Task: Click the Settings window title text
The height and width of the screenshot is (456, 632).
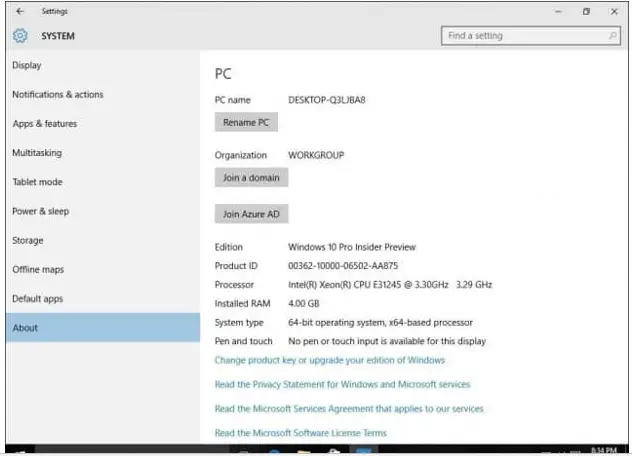Action: 54,11
